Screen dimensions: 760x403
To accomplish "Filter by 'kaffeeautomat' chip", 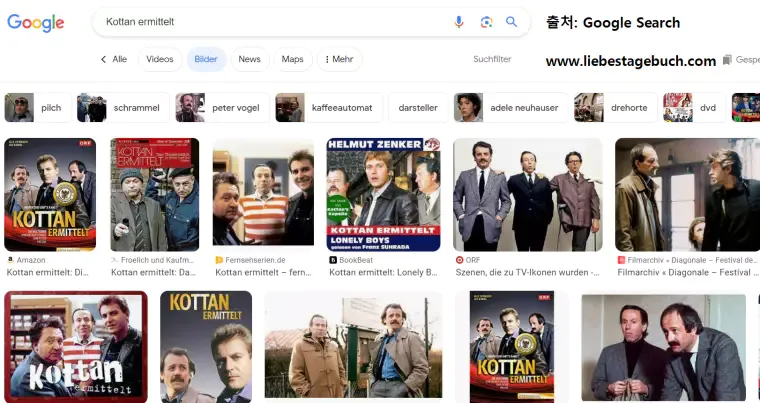I will (329, 108).
